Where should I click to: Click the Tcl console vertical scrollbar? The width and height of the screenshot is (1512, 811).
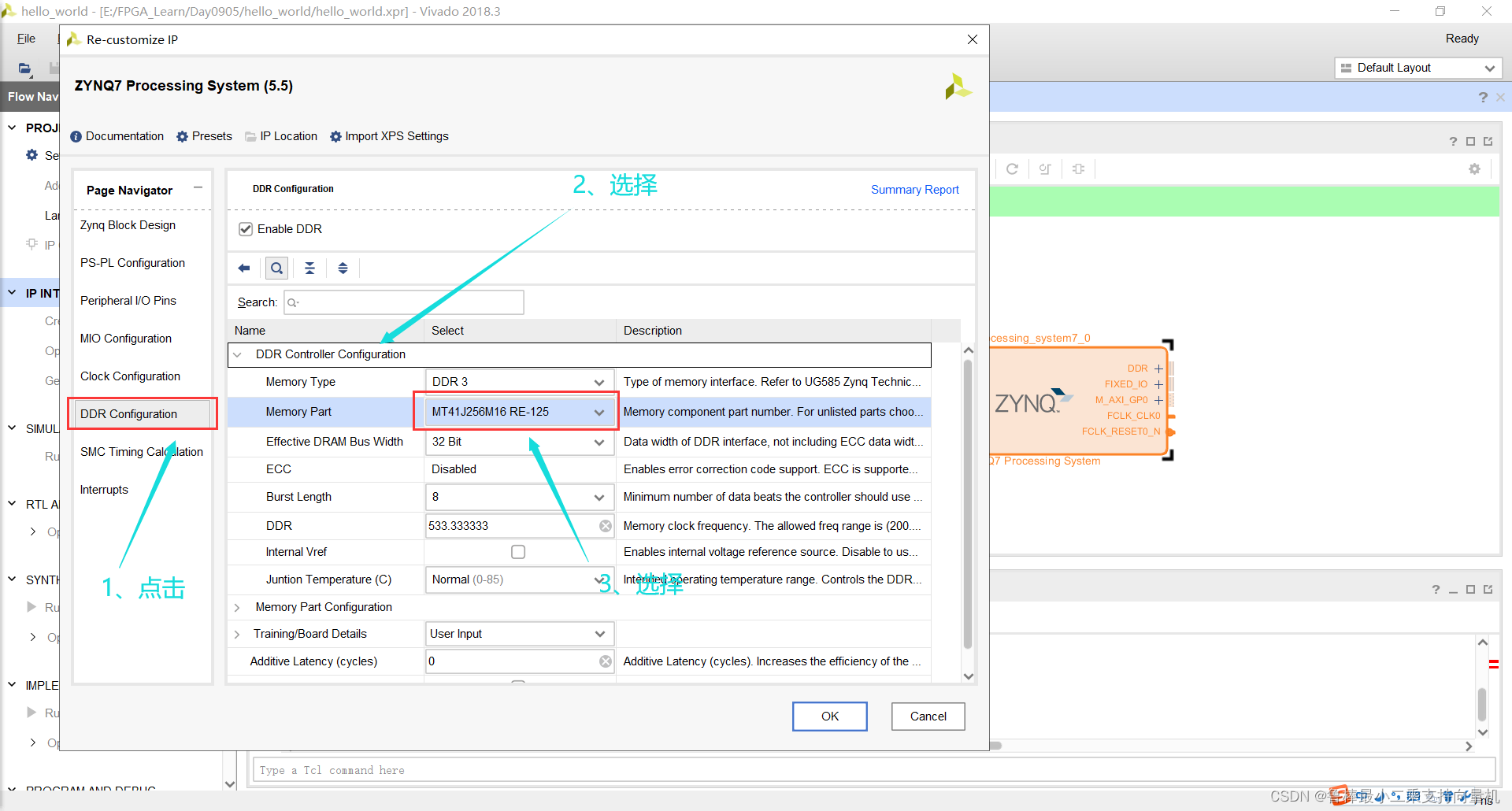tap(1482, 705)
